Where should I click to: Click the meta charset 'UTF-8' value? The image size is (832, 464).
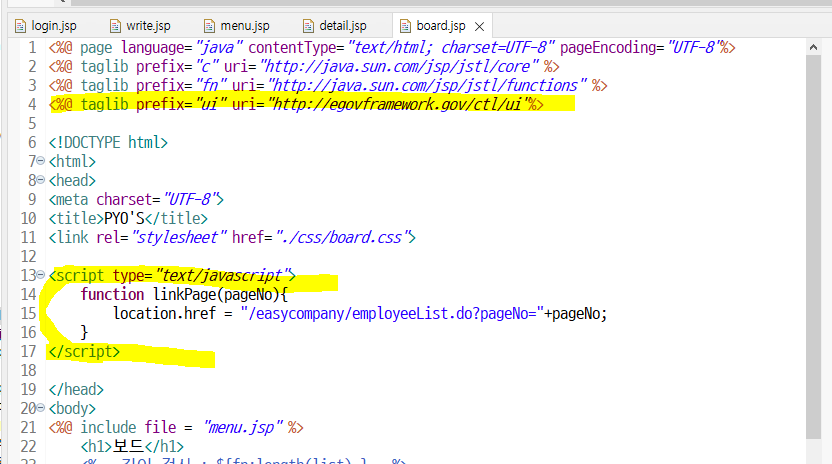click(190, 200)
